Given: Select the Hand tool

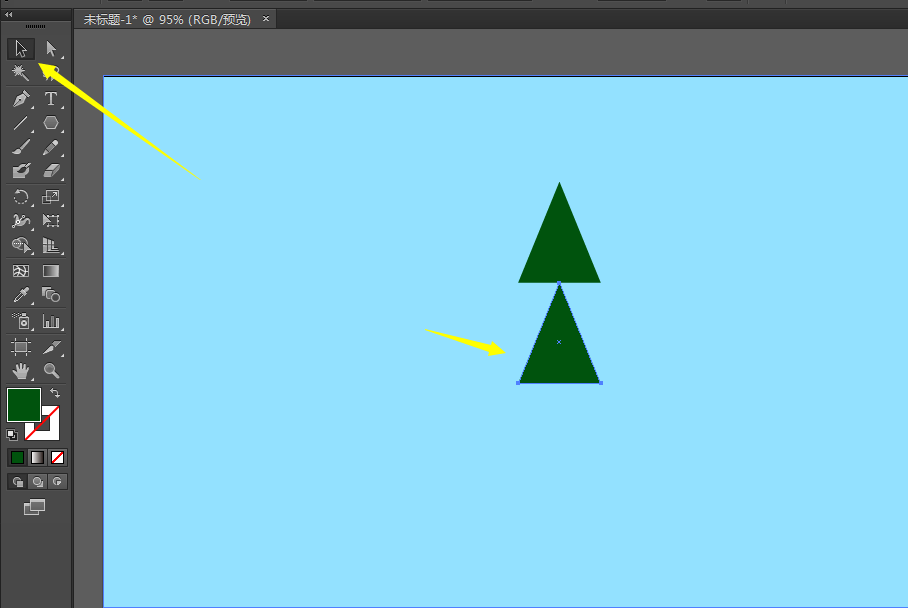Looking at the screenshot, I should pyautogui.click(x=21, y=371).
